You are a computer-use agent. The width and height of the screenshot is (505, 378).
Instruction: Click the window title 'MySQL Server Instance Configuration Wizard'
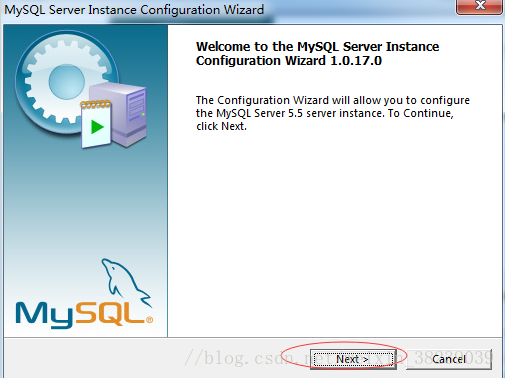[134, 10]
